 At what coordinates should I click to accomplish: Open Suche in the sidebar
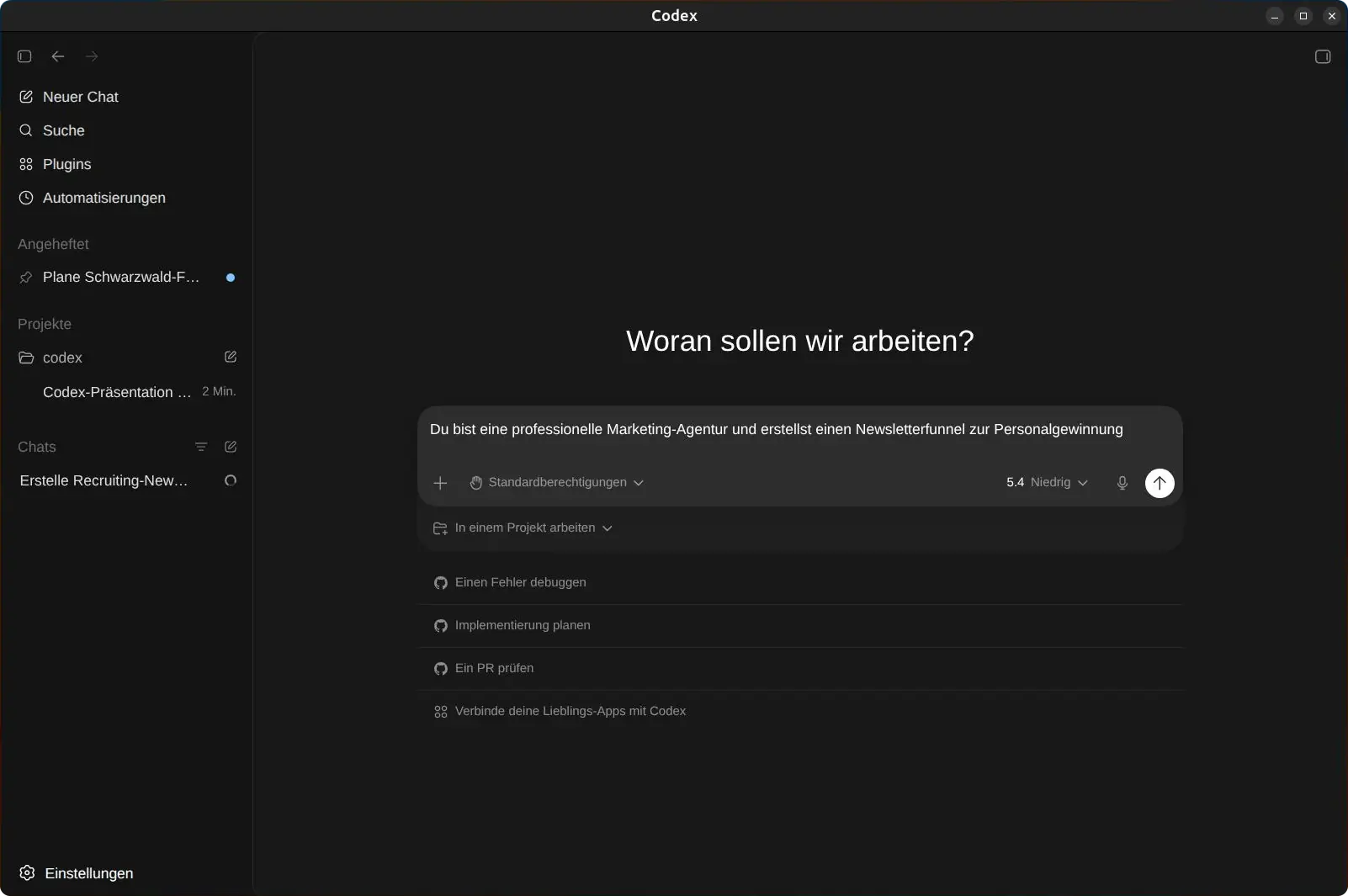(x=126, y=130)
